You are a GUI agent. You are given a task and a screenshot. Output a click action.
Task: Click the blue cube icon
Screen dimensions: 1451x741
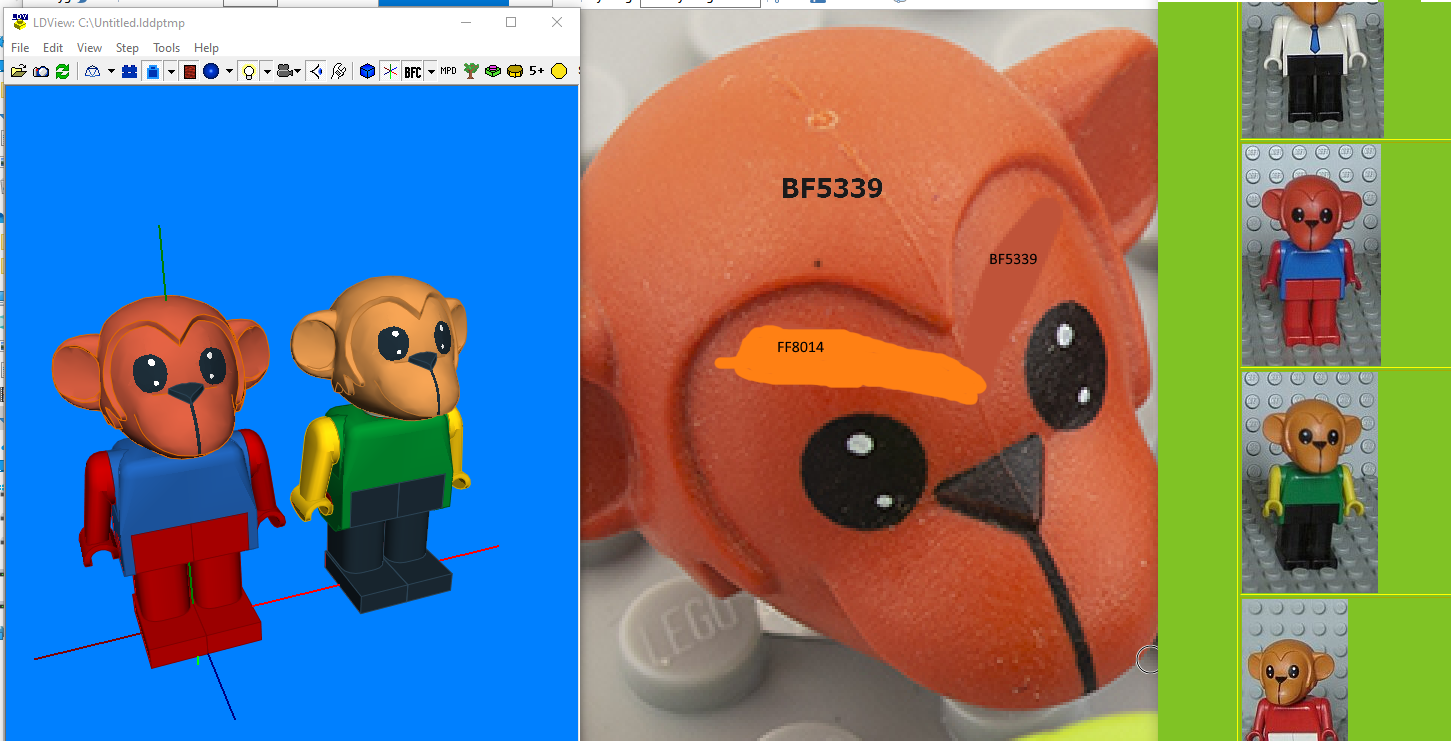[367, 71]
